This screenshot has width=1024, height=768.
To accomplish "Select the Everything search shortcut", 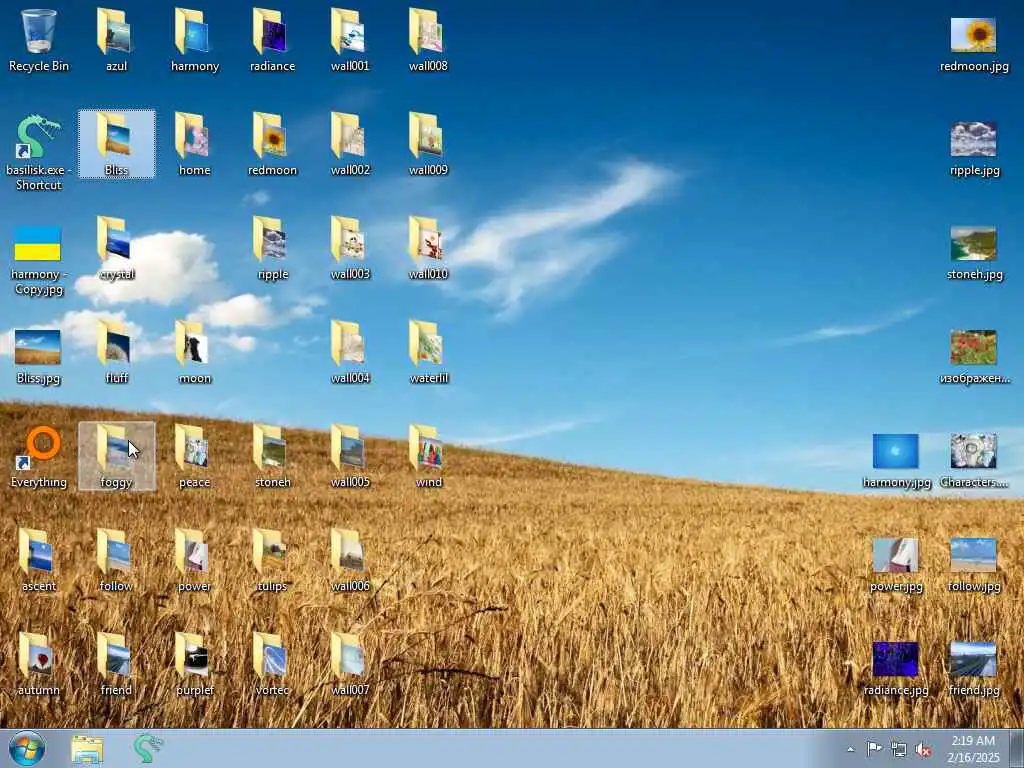I will pos(39,456).
